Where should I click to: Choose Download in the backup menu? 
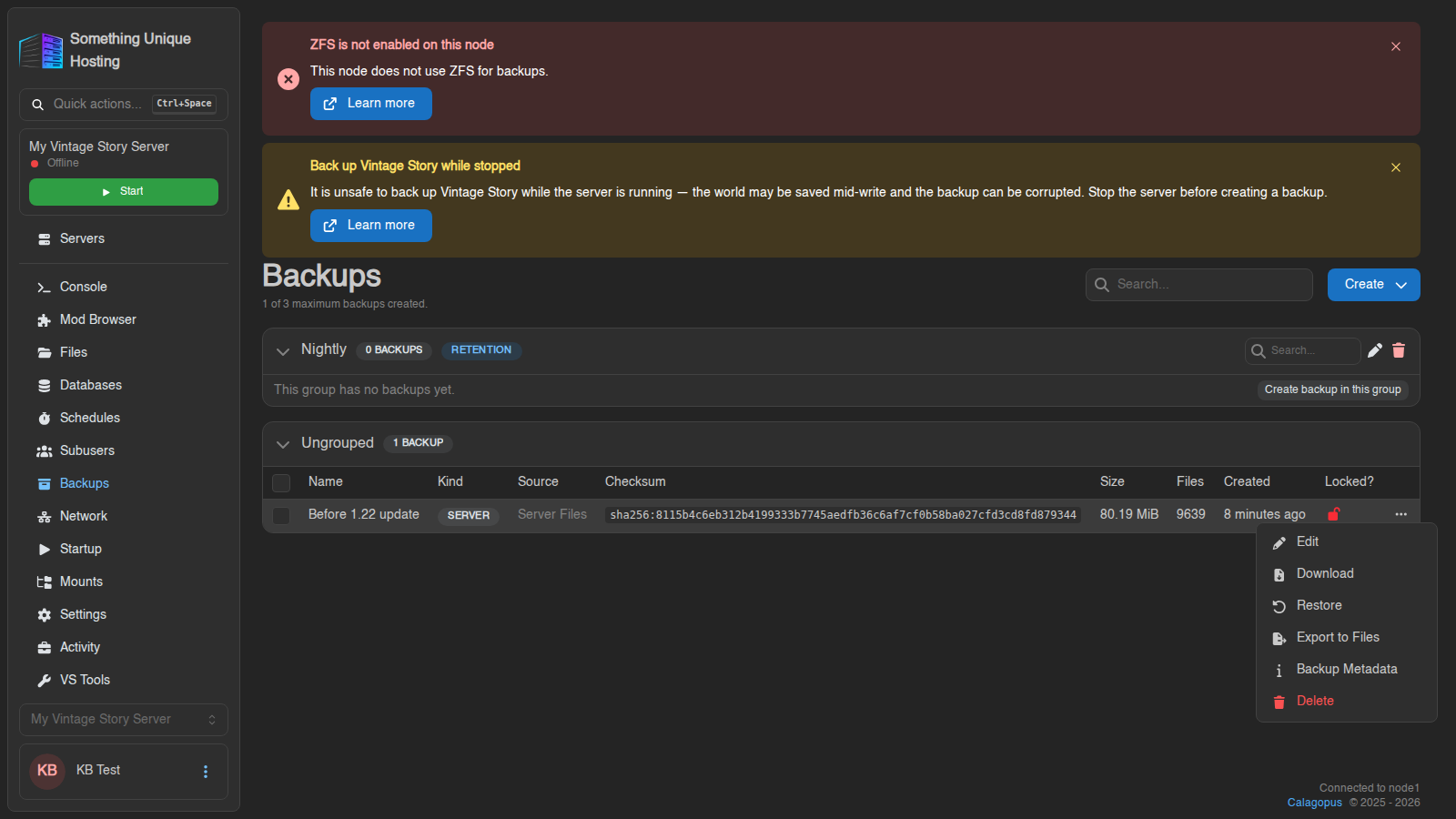click(x=1346, y=573)
